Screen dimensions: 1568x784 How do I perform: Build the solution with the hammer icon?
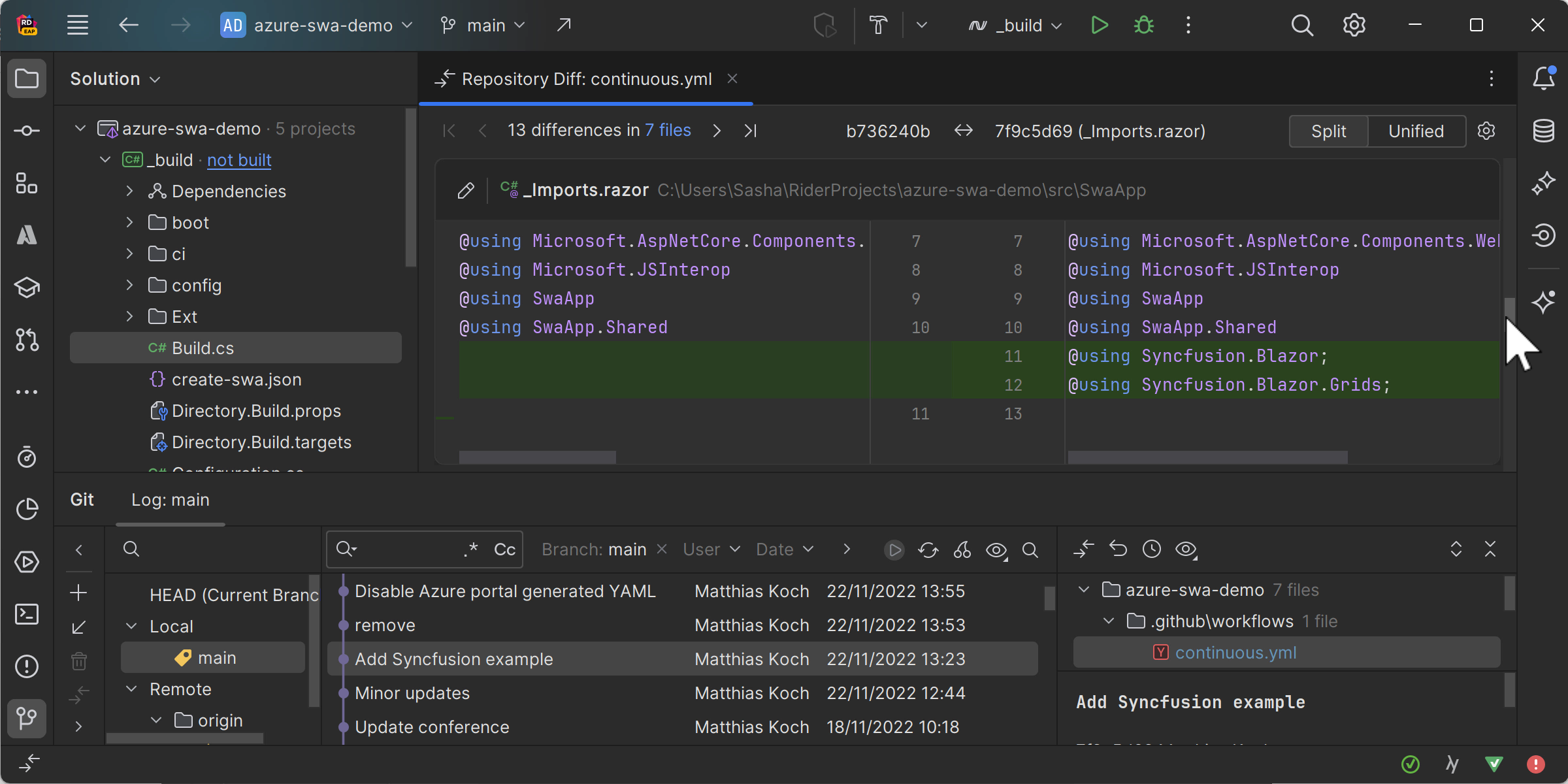(x=879, y=25)
